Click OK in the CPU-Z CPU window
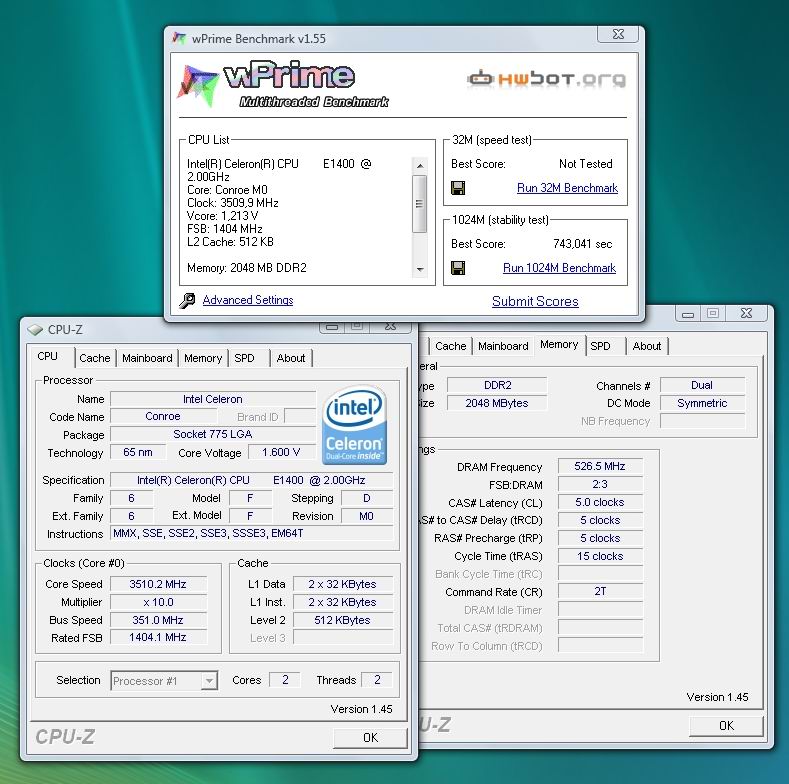The width and height of the screenshot is (789, 784). click(x=370, y=738)
